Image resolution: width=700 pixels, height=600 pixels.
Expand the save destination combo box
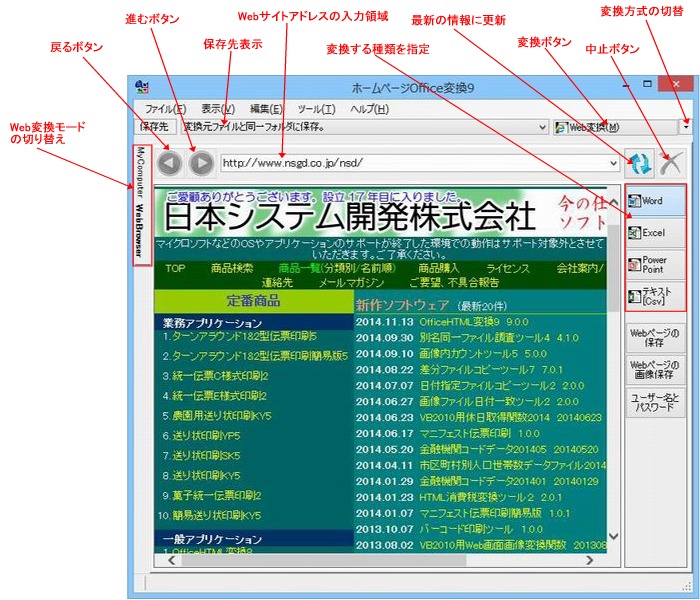tap(542, 127)
